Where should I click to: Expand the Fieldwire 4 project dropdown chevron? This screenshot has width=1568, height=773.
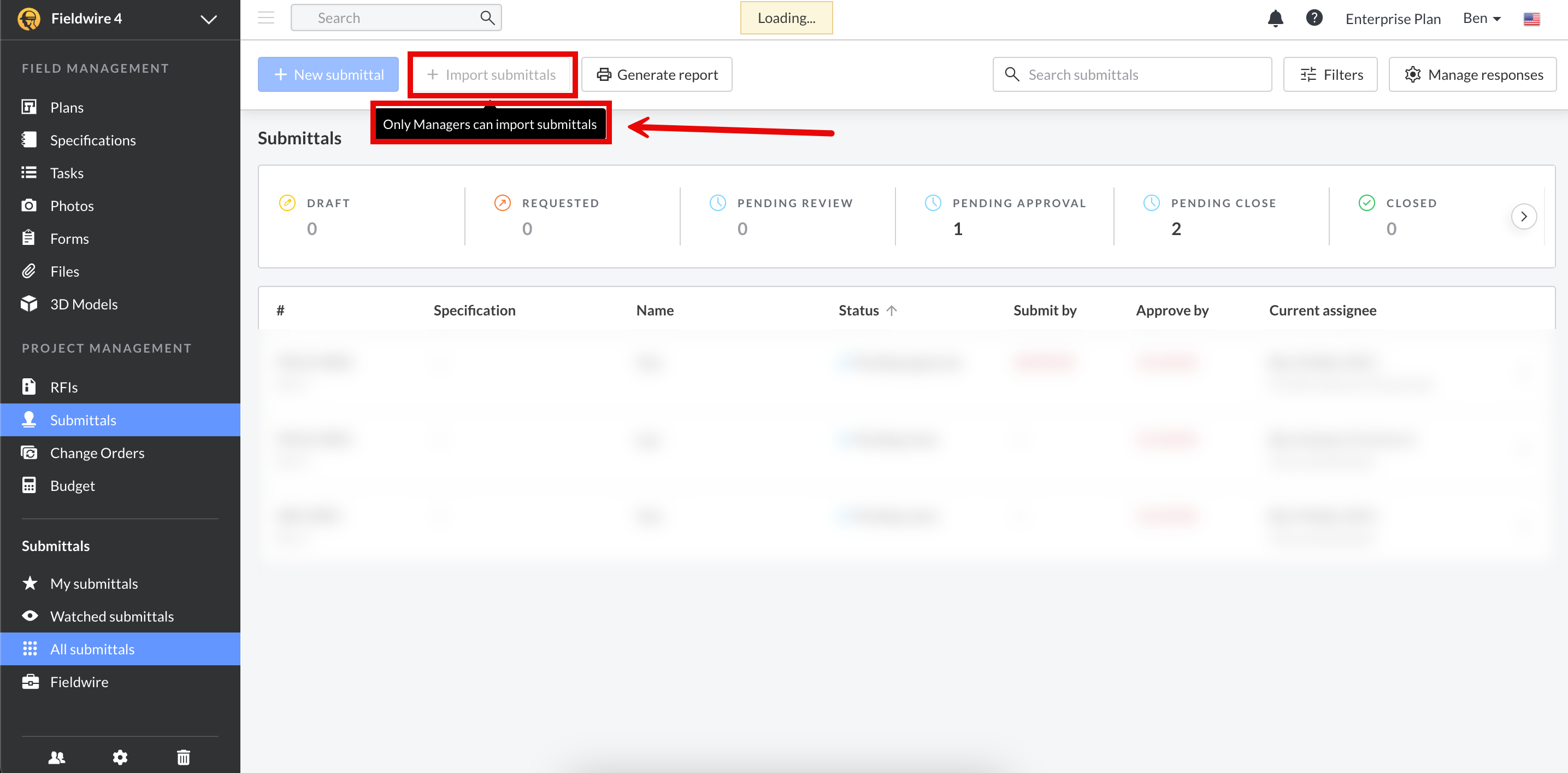[208, 19]
